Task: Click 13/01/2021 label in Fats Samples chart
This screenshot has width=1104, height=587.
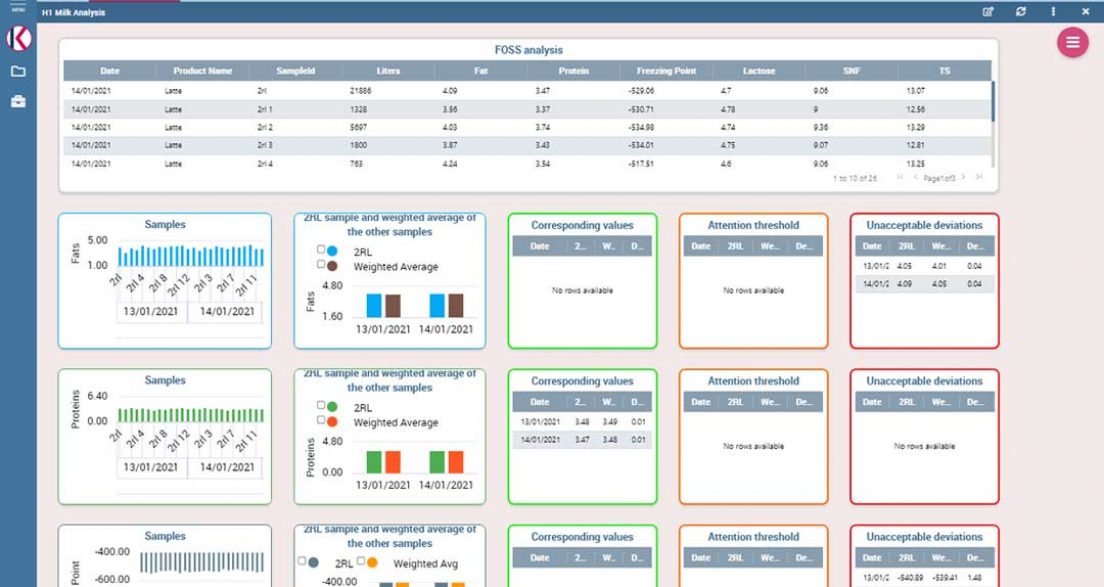Action: pos(151,311)
